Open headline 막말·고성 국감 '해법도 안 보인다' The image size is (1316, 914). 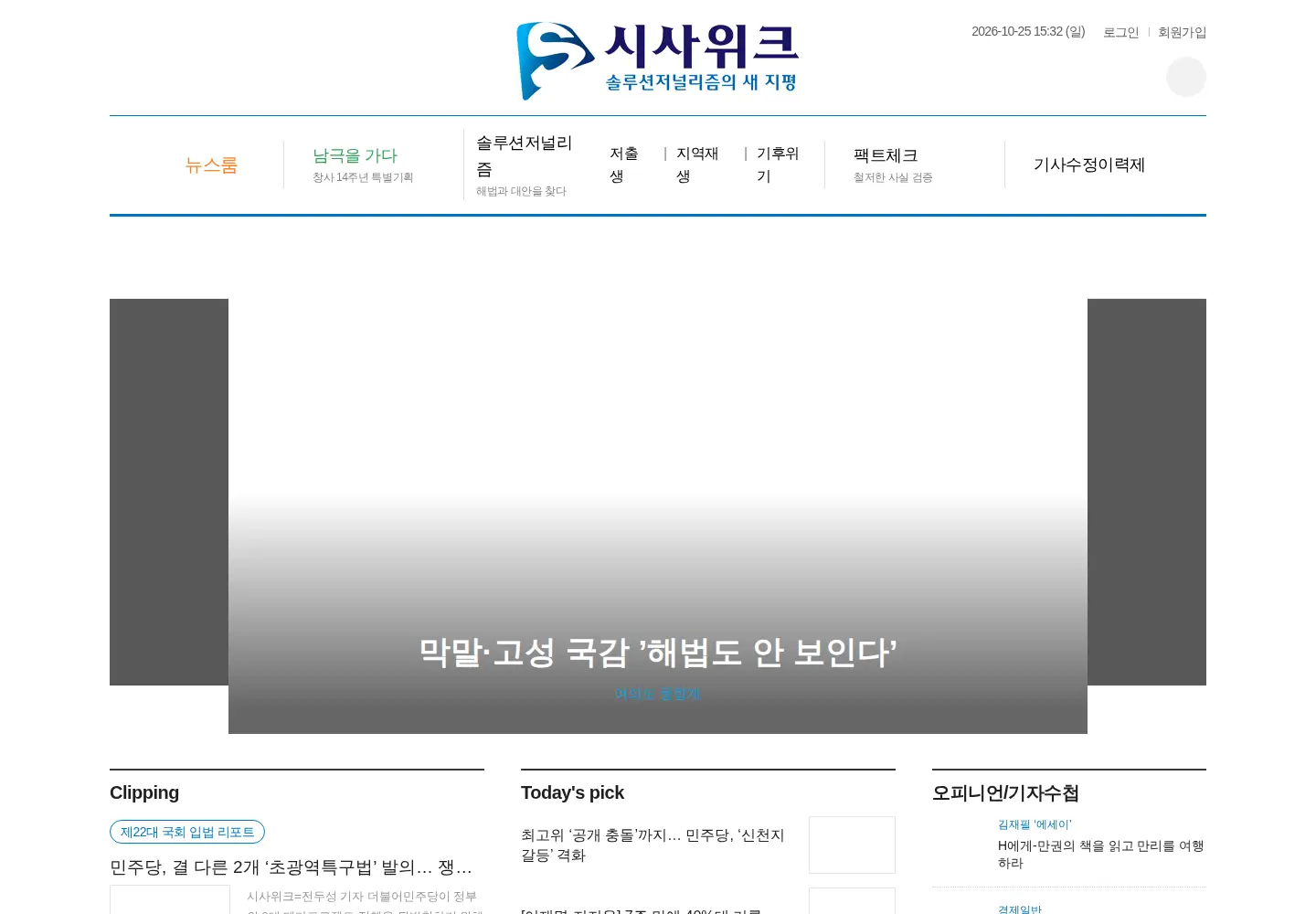click(x=658, y=653)
